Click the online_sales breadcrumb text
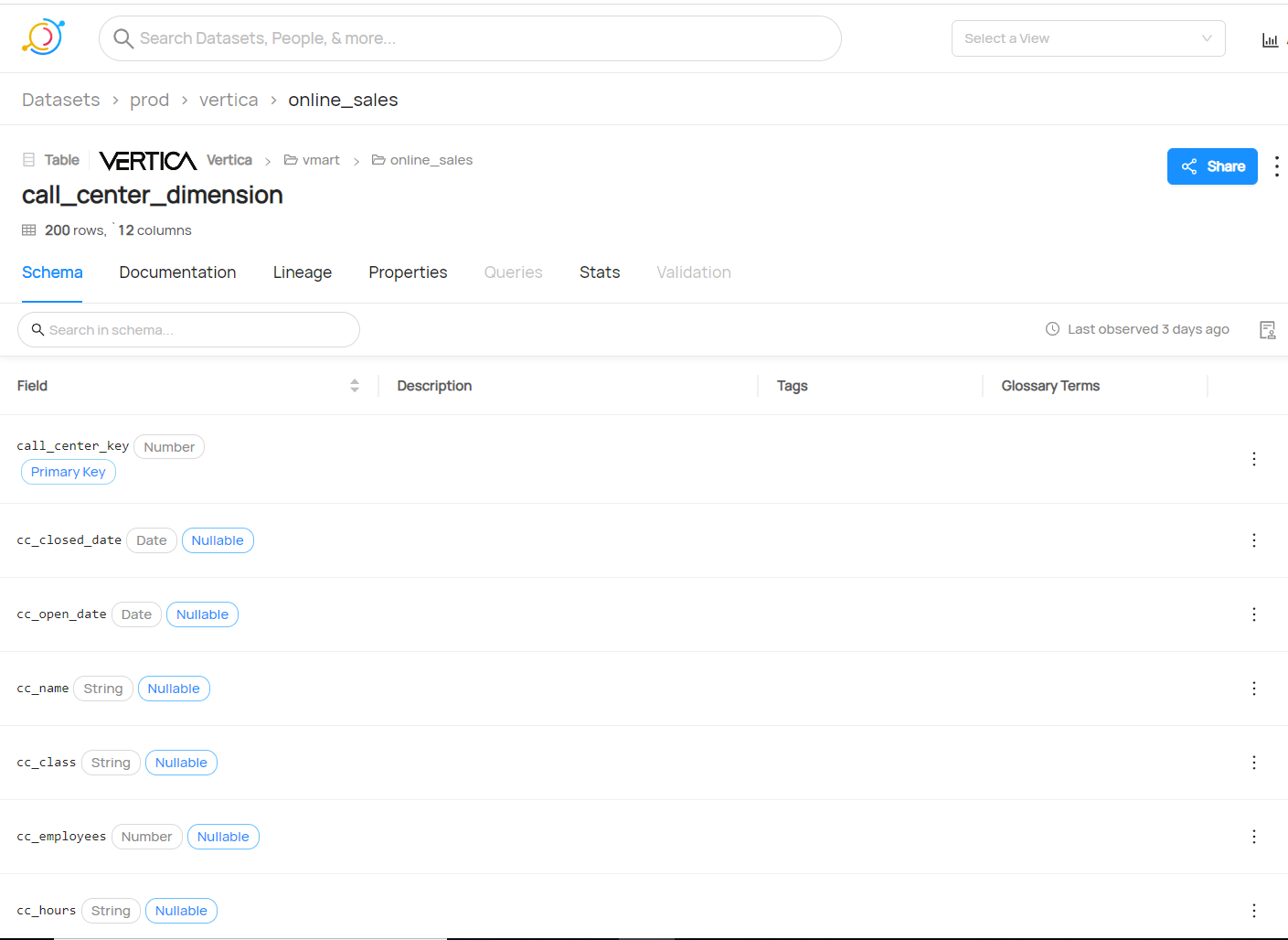This screenshot has height=940, width=1288. 343,100
